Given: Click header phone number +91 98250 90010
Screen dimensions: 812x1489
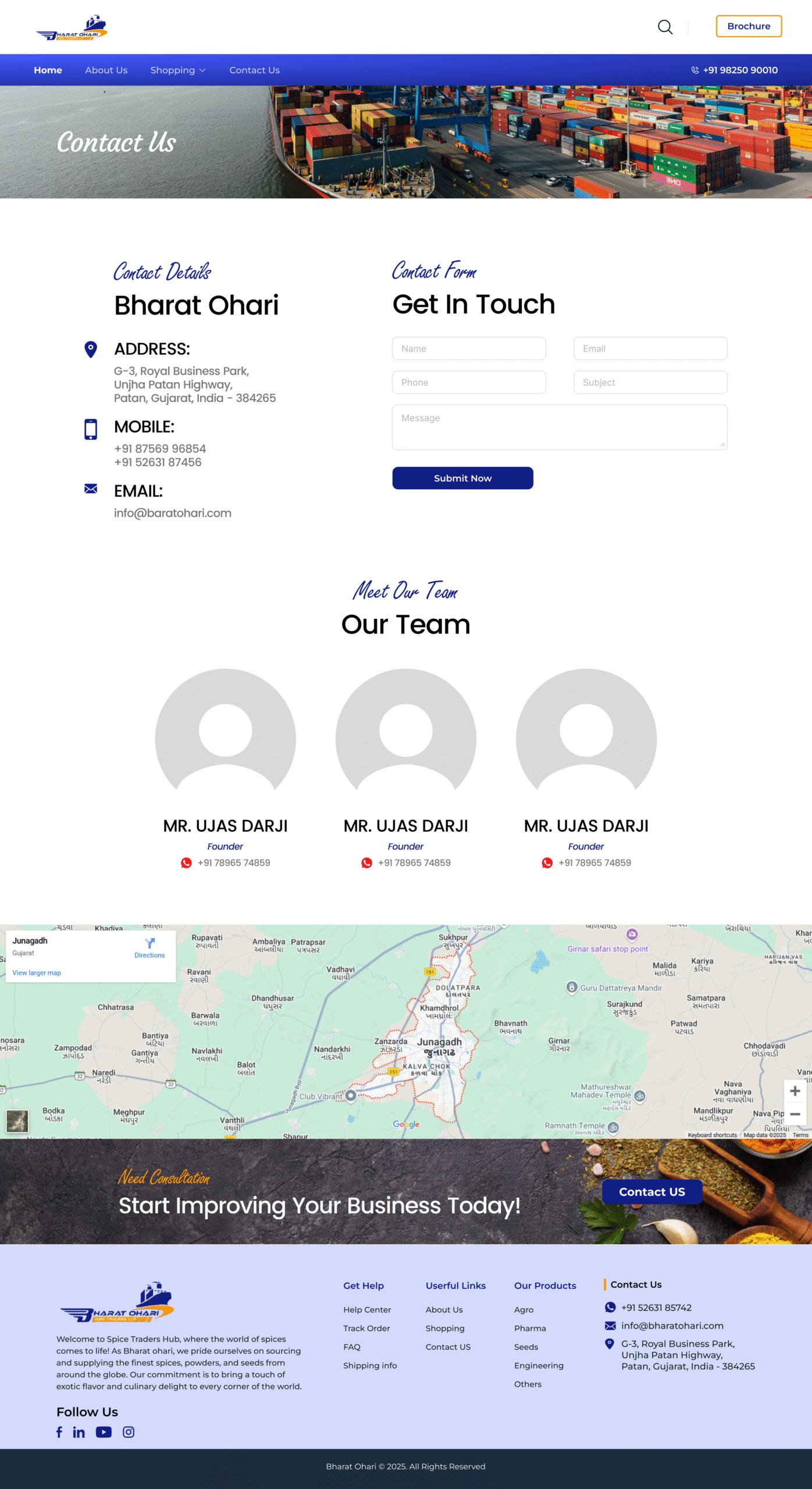Looking at the screenshot, I should click(x=740, y=70).
